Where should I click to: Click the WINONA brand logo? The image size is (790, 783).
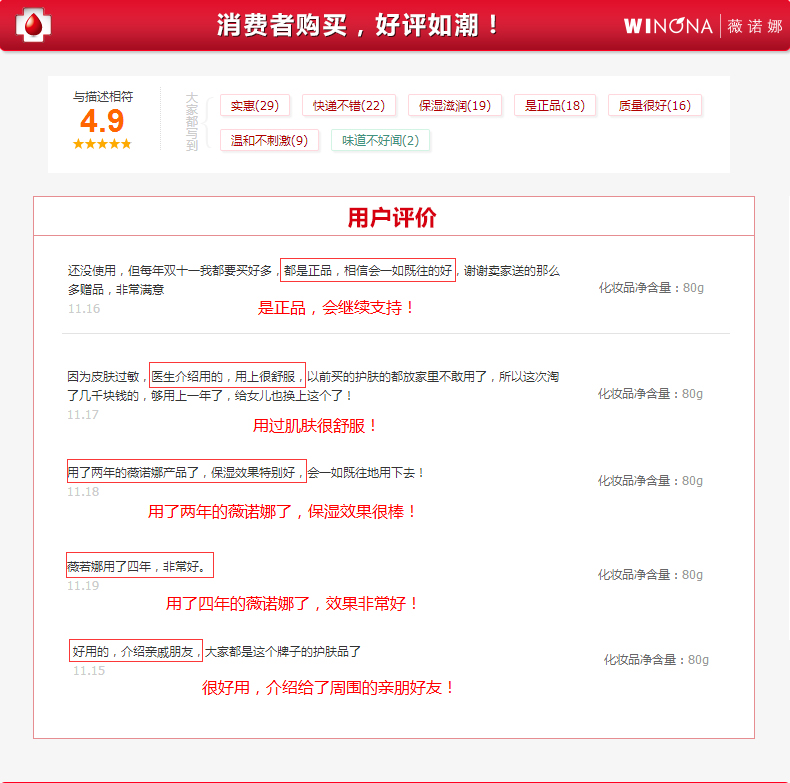668,26
